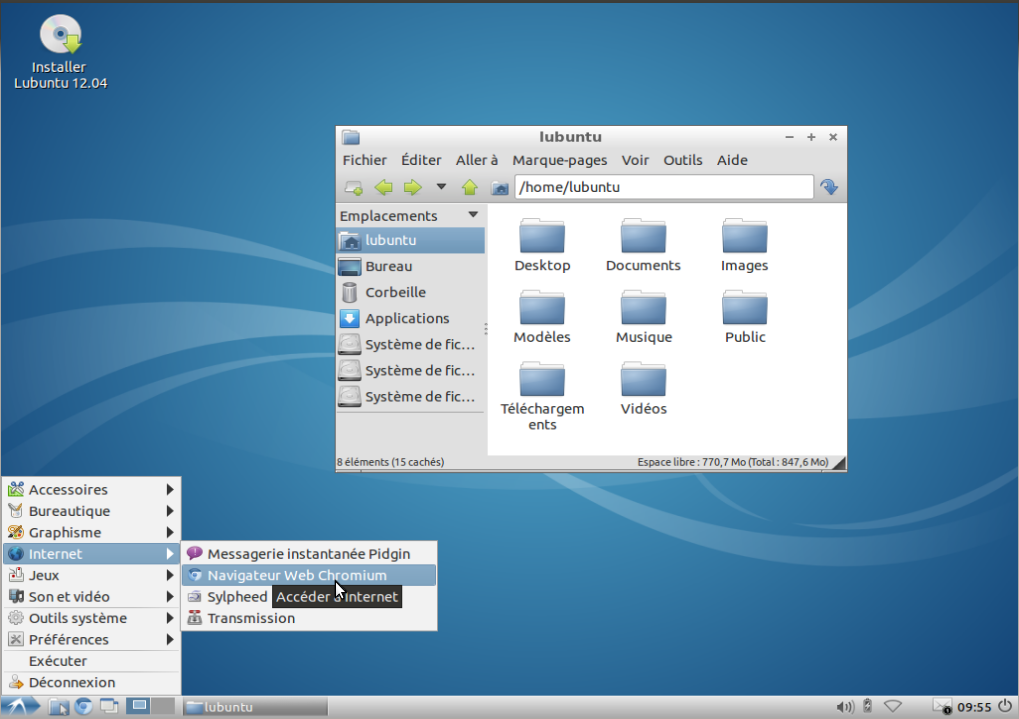Open the file manager from the taskbar launcher
The height and width of the screenshot is (719, 1019).
[x=58, y=707]
